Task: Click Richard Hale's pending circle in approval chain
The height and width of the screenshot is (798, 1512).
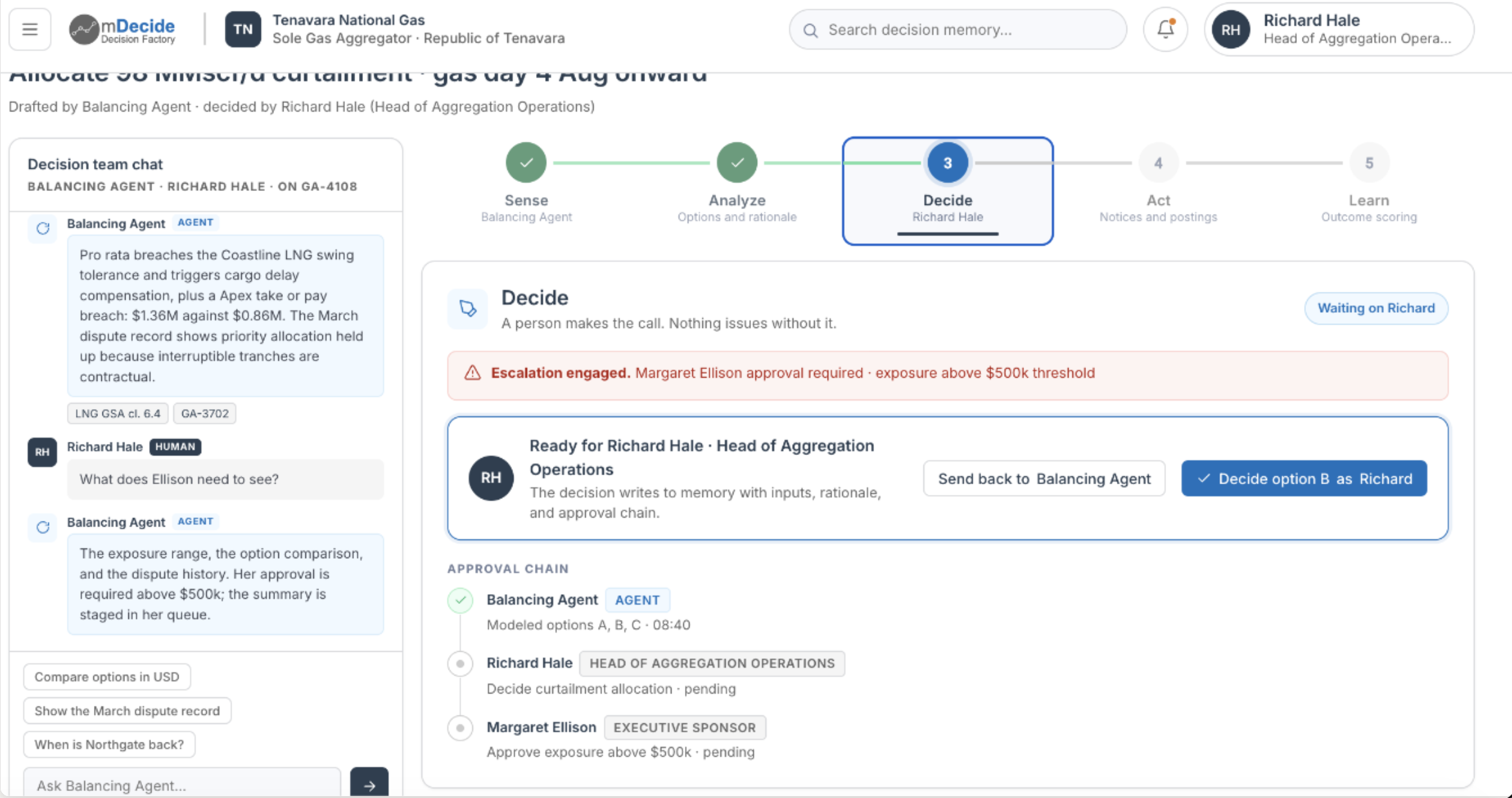Action: [460, 663]
